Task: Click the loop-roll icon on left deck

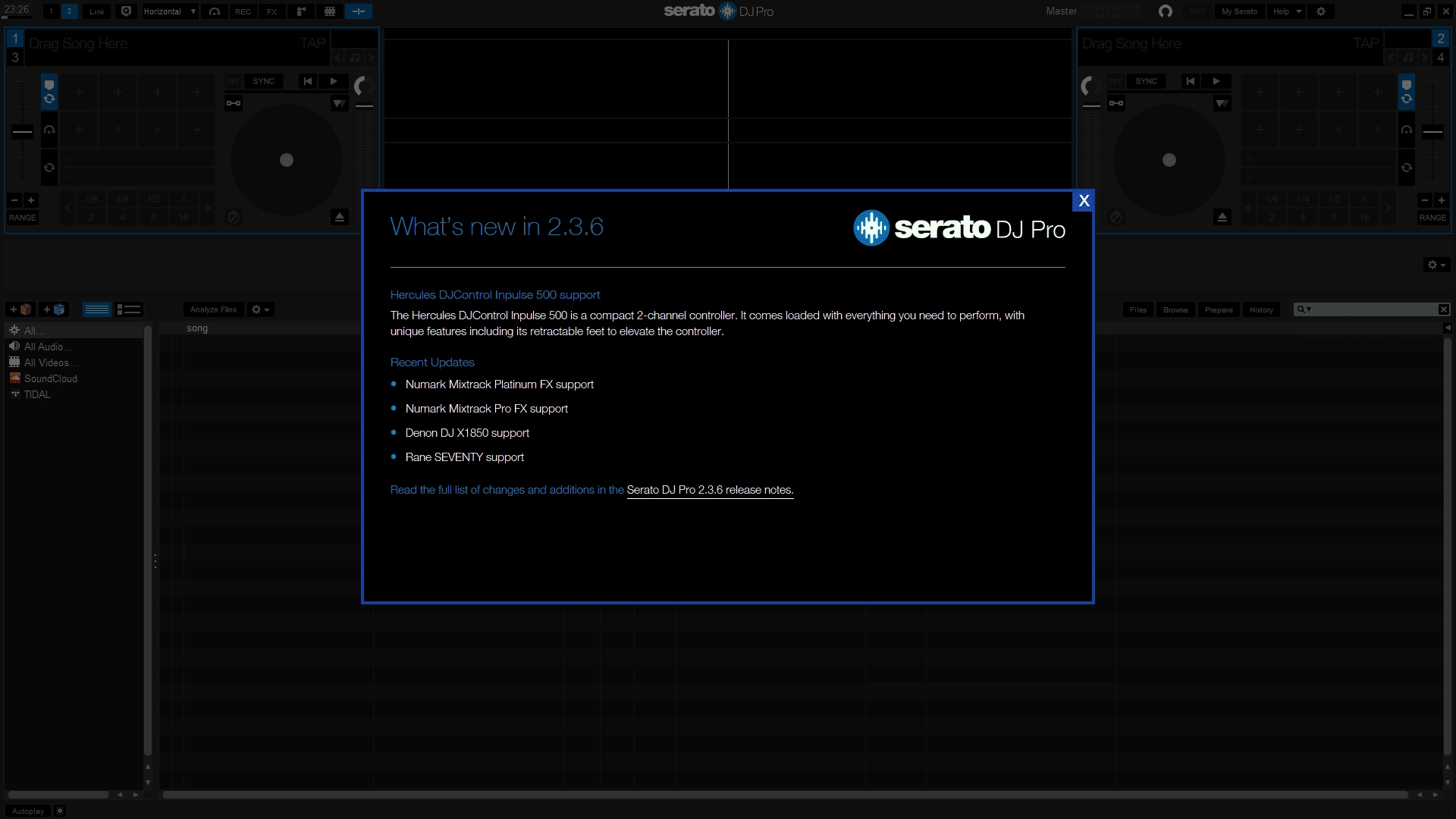Action: [x=49, y=168]
